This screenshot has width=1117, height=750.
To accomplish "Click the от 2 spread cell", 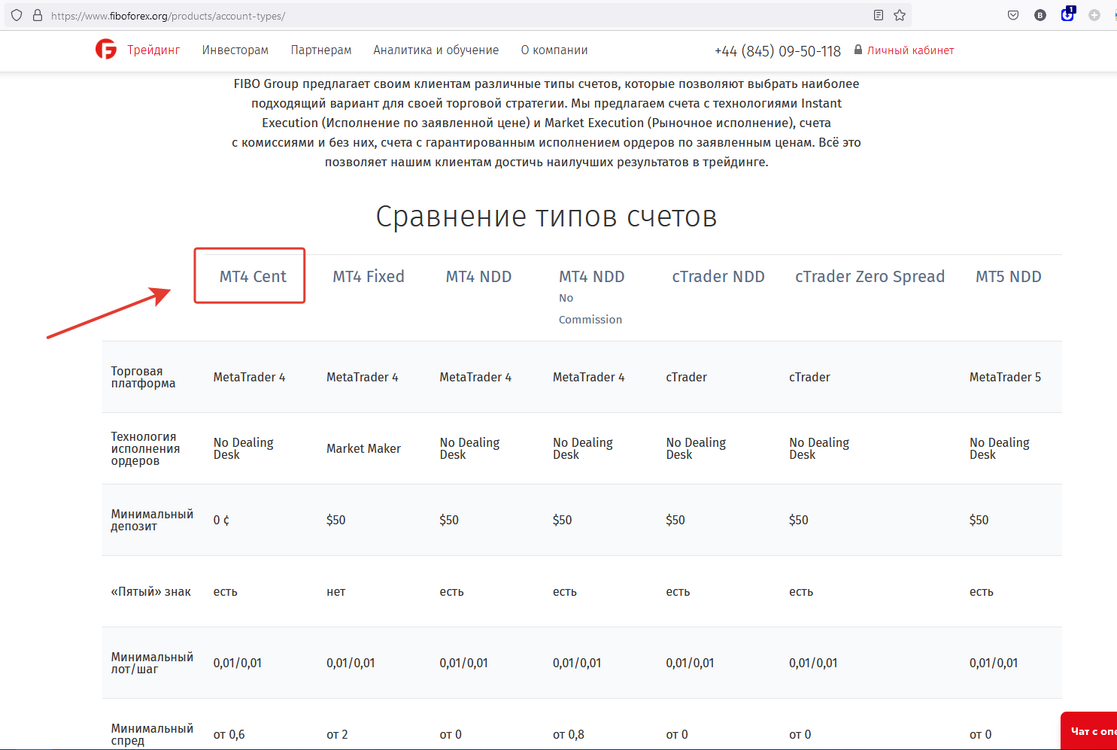I will [337, 734].
